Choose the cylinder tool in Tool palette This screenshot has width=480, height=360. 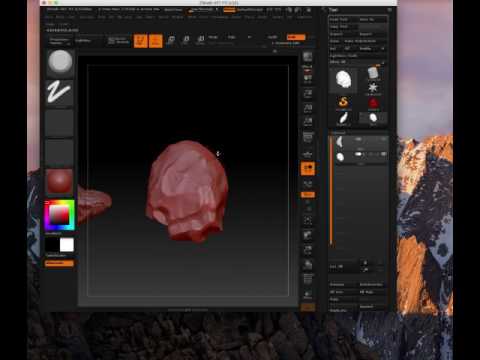click(x=373, y=73)
